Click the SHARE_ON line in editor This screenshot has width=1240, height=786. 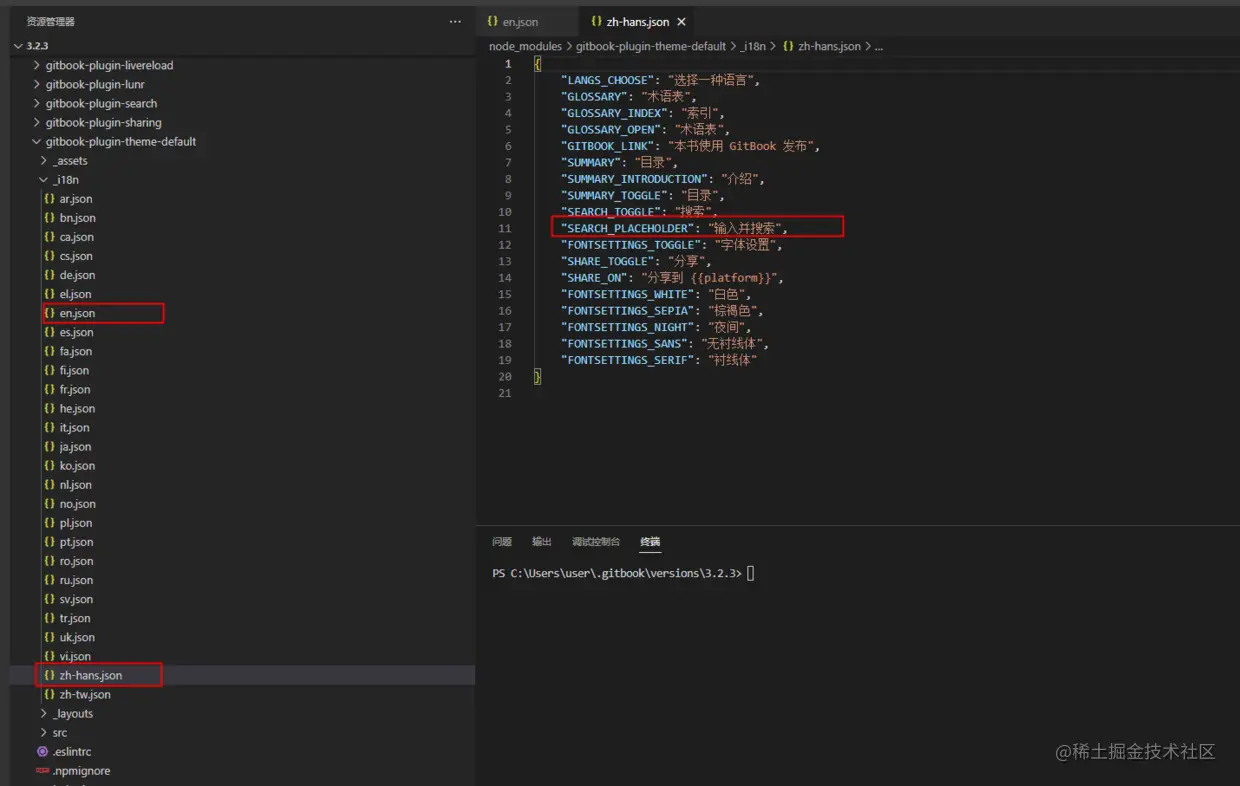(672, 277)
